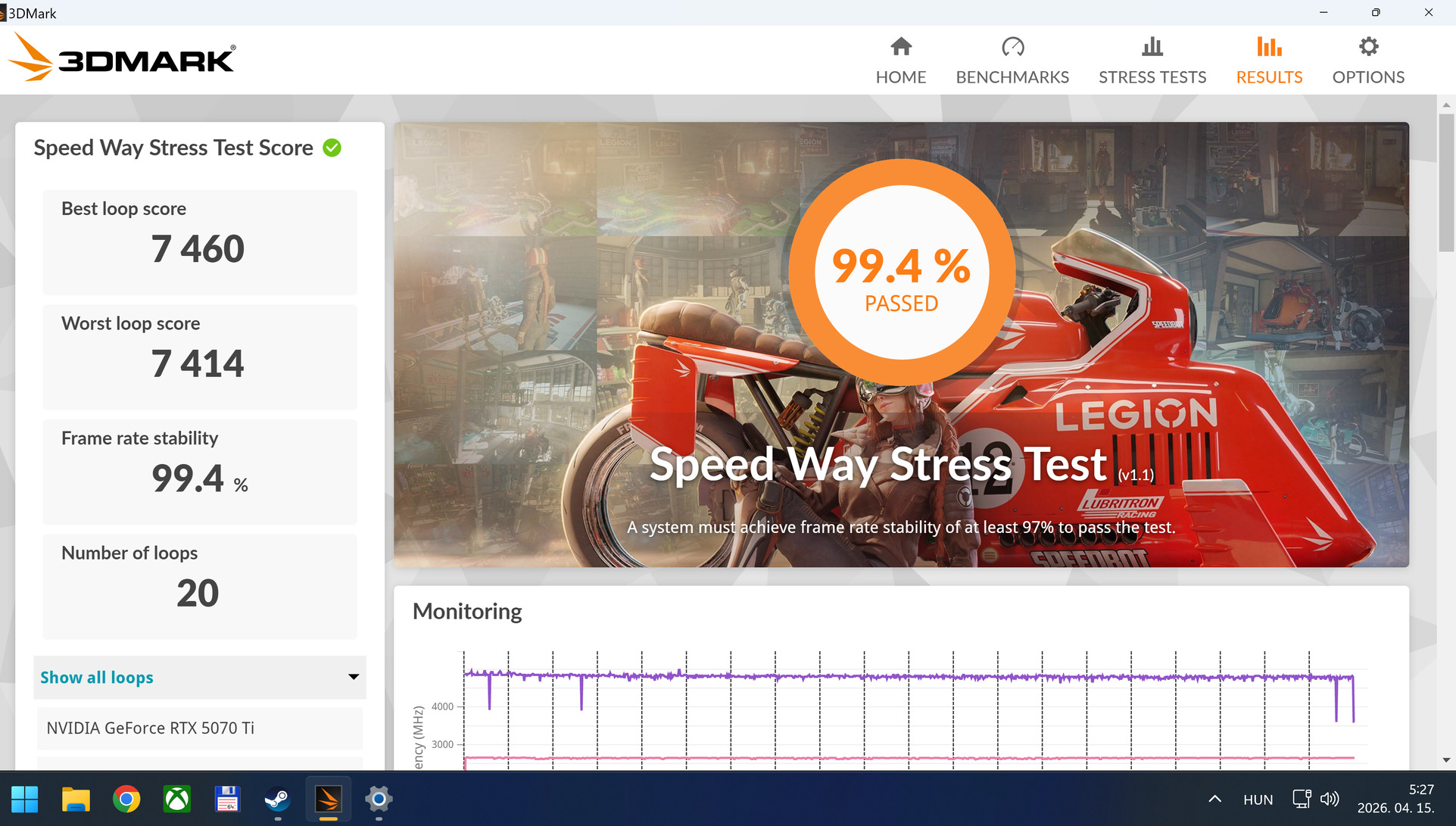Click the Home house icon
Viewport: 1456px width, 826px height.
click(x=901, y=47)
